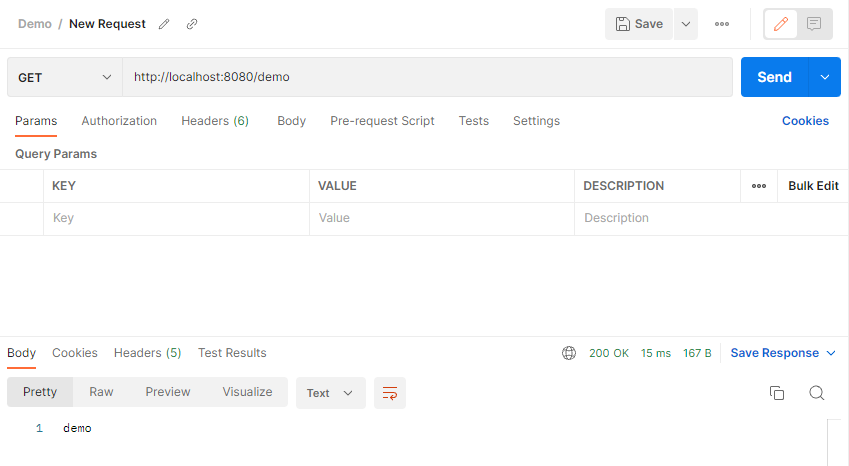Toggle line wrap icon
Image resolution: width=849 pixels, height=466 pixels.
(390, 393)
